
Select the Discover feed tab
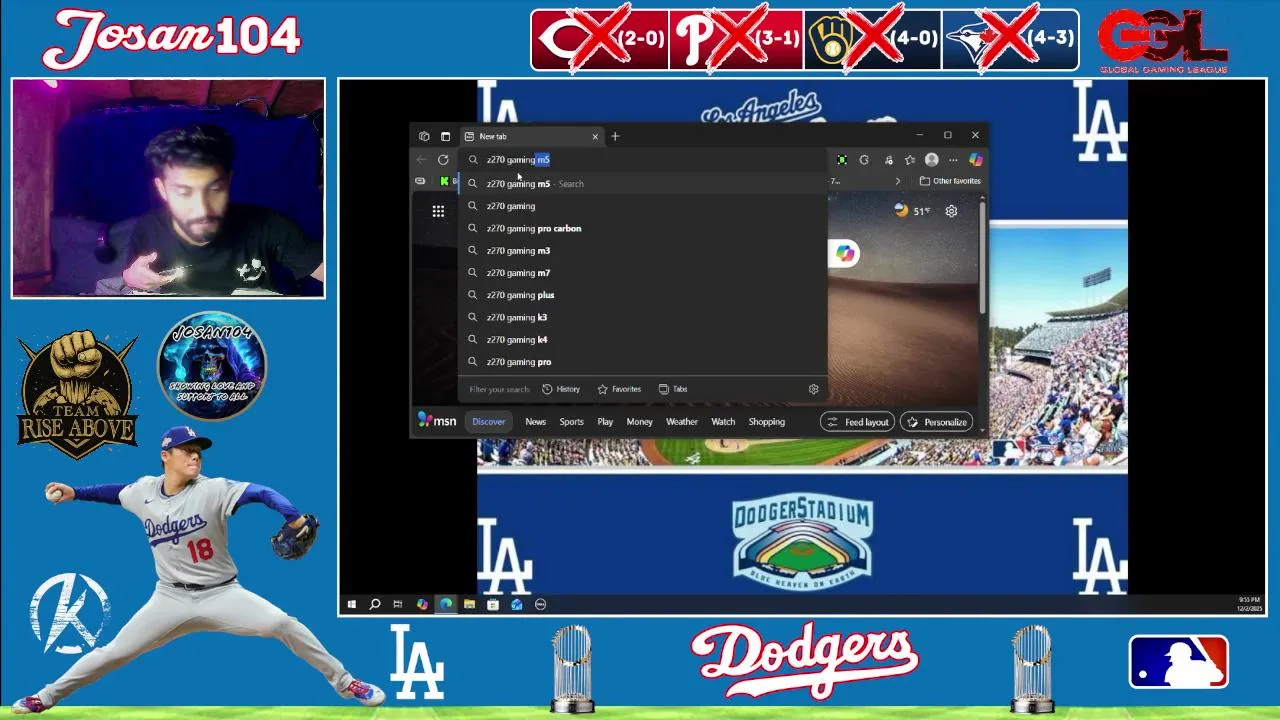tap(489, 422)
